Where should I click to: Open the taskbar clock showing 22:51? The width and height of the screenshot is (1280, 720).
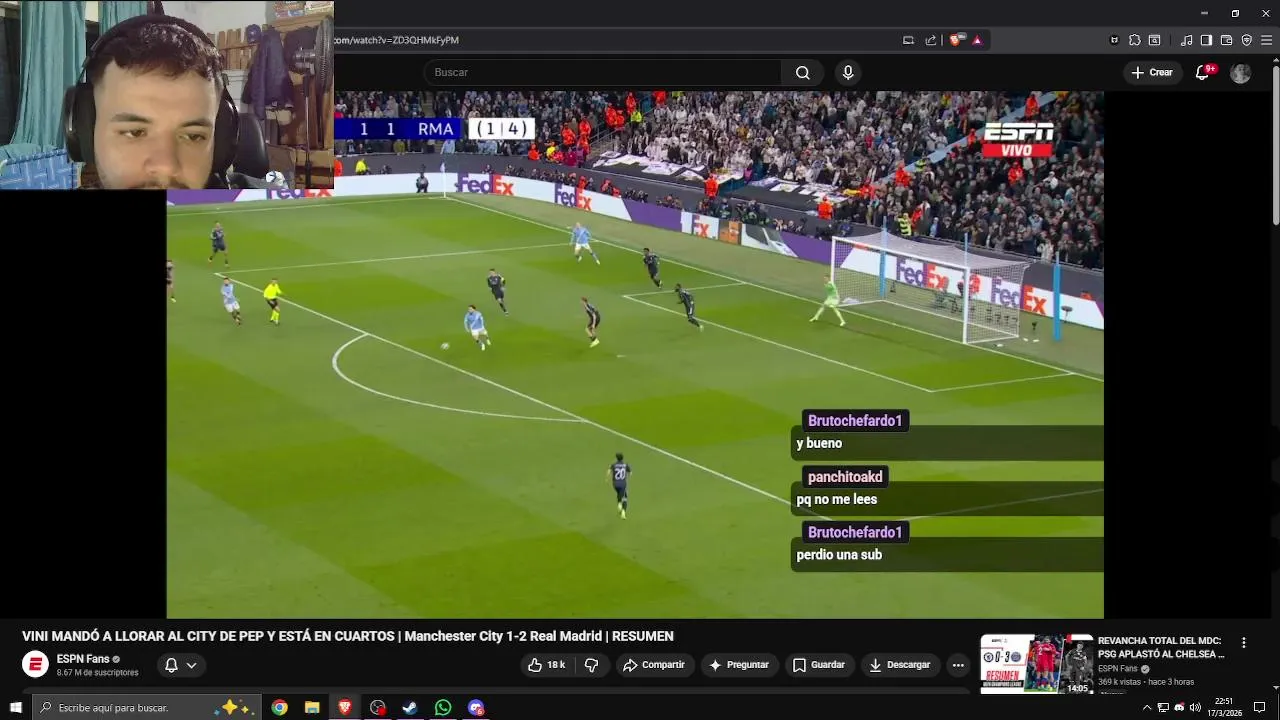click(1225, 707)
